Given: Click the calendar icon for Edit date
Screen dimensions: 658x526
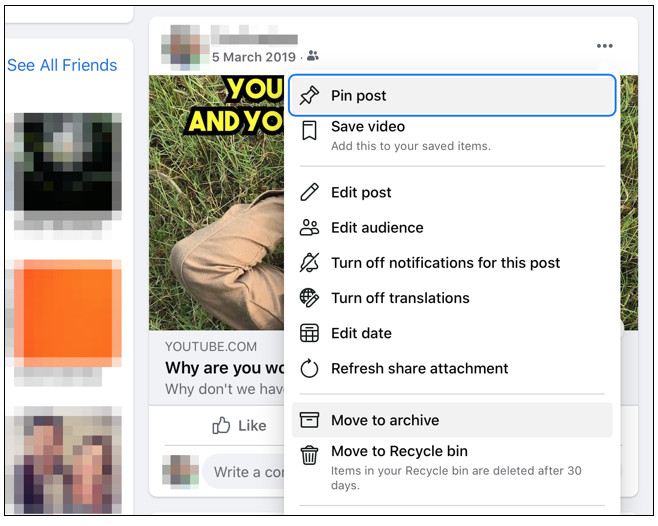Looking at the screenshot, I should tap(310, 333).
